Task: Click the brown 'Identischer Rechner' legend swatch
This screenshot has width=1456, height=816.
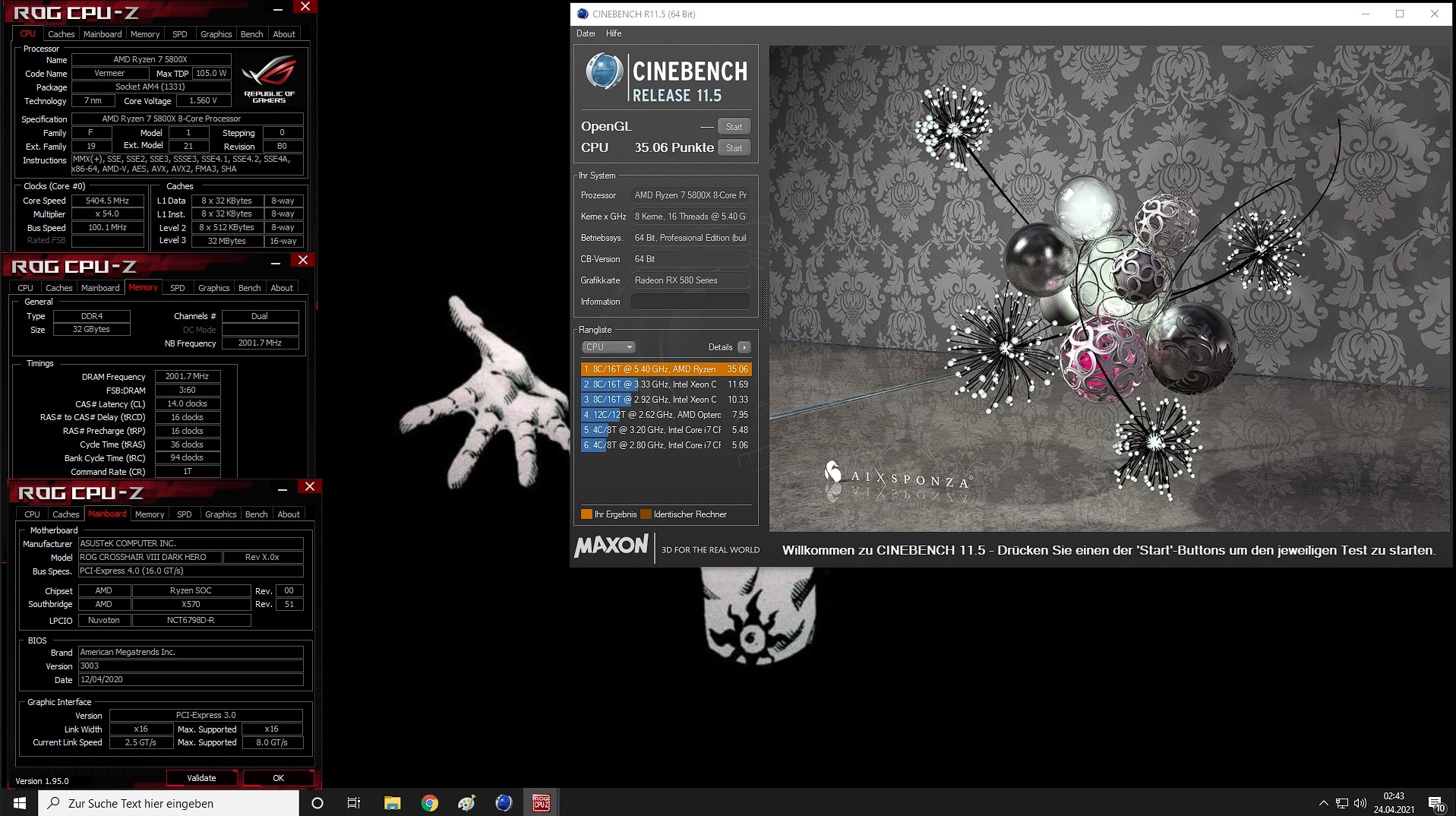Action: (x=646, y=514)
